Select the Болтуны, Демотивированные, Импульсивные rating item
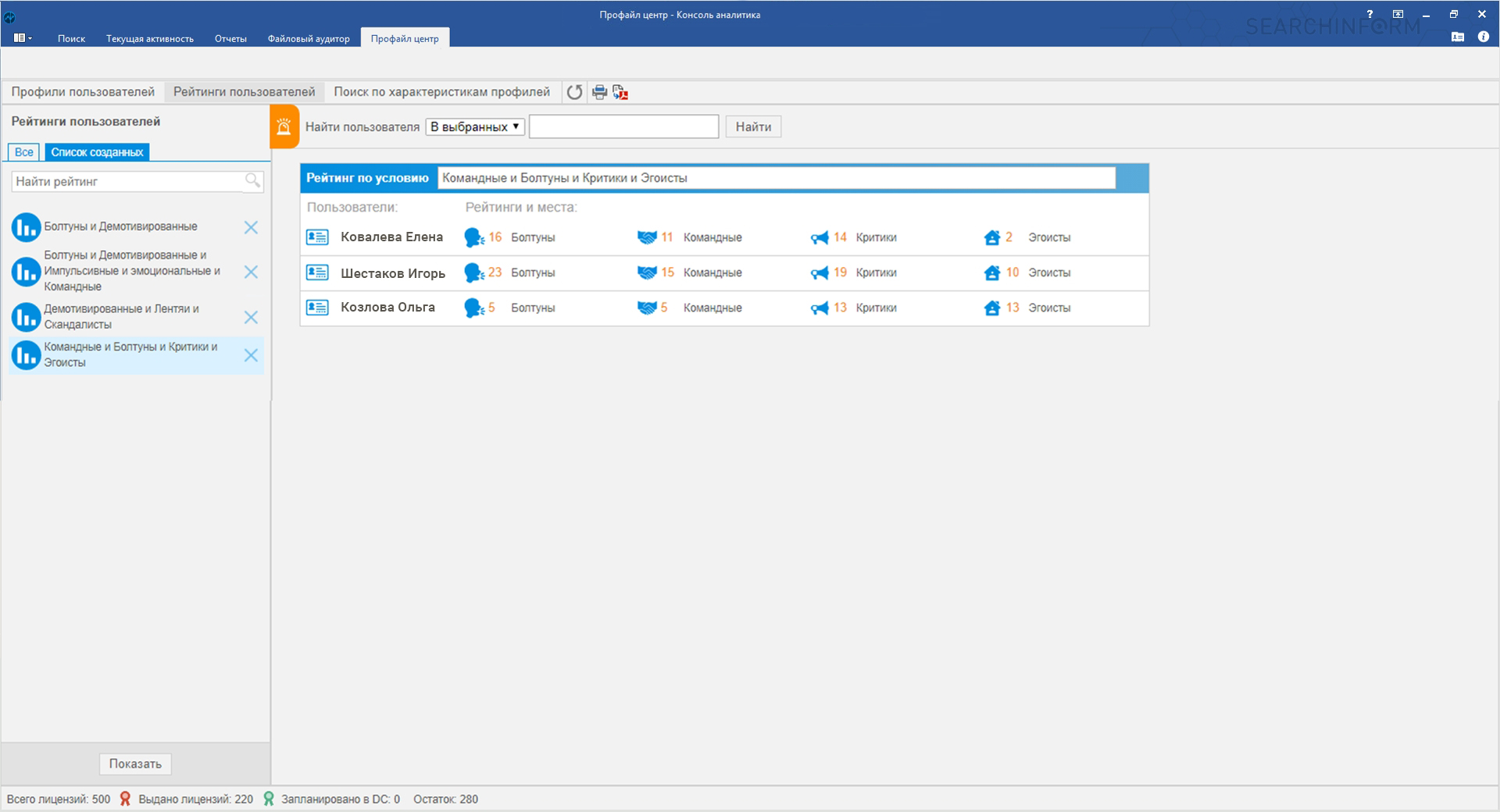 (x=131, y=271)
